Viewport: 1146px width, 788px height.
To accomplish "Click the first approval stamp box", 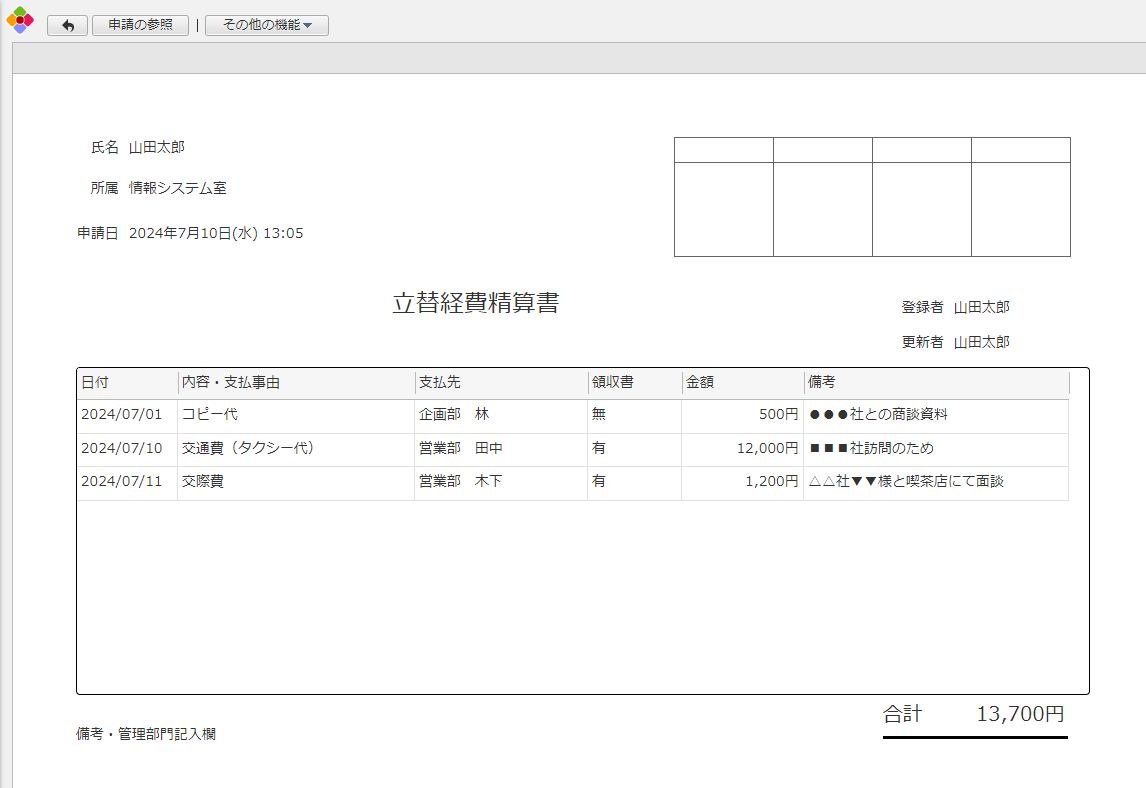I will click(723, 209).
